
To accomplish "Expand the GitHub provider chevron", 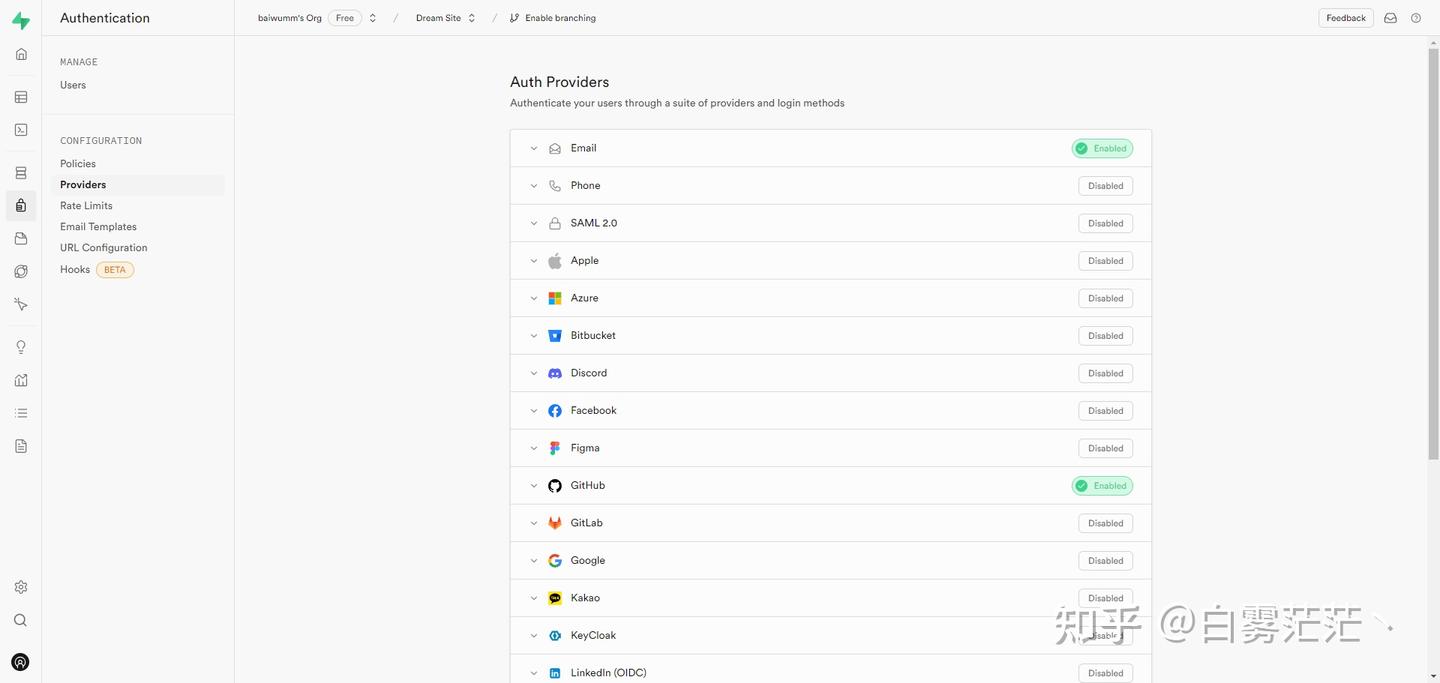I will pyautogui.click(x=534, y=486).
